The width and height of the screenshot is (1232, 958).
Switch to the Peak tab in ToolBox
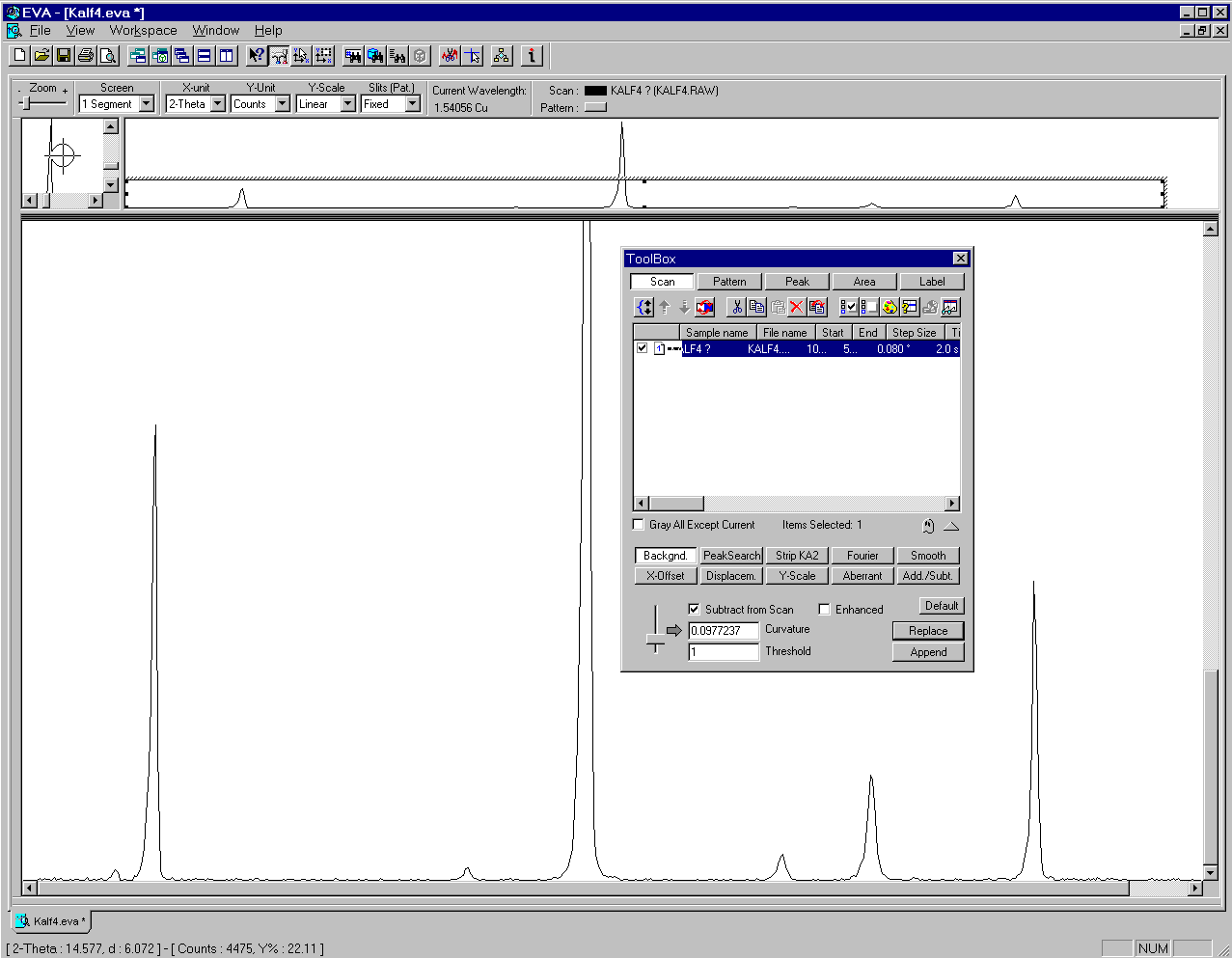point(797,282)
